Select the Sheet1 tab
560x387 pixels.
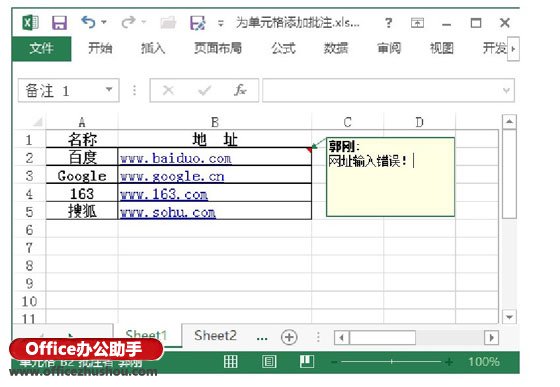pyautogui.click(x=146, y=335)
